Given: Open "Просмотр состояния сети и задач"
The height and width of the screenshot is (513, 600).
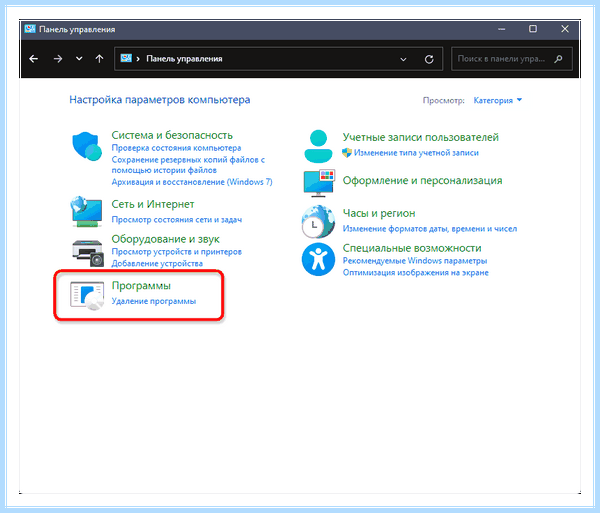Looking at the screenshot, I should pos(176,220).
